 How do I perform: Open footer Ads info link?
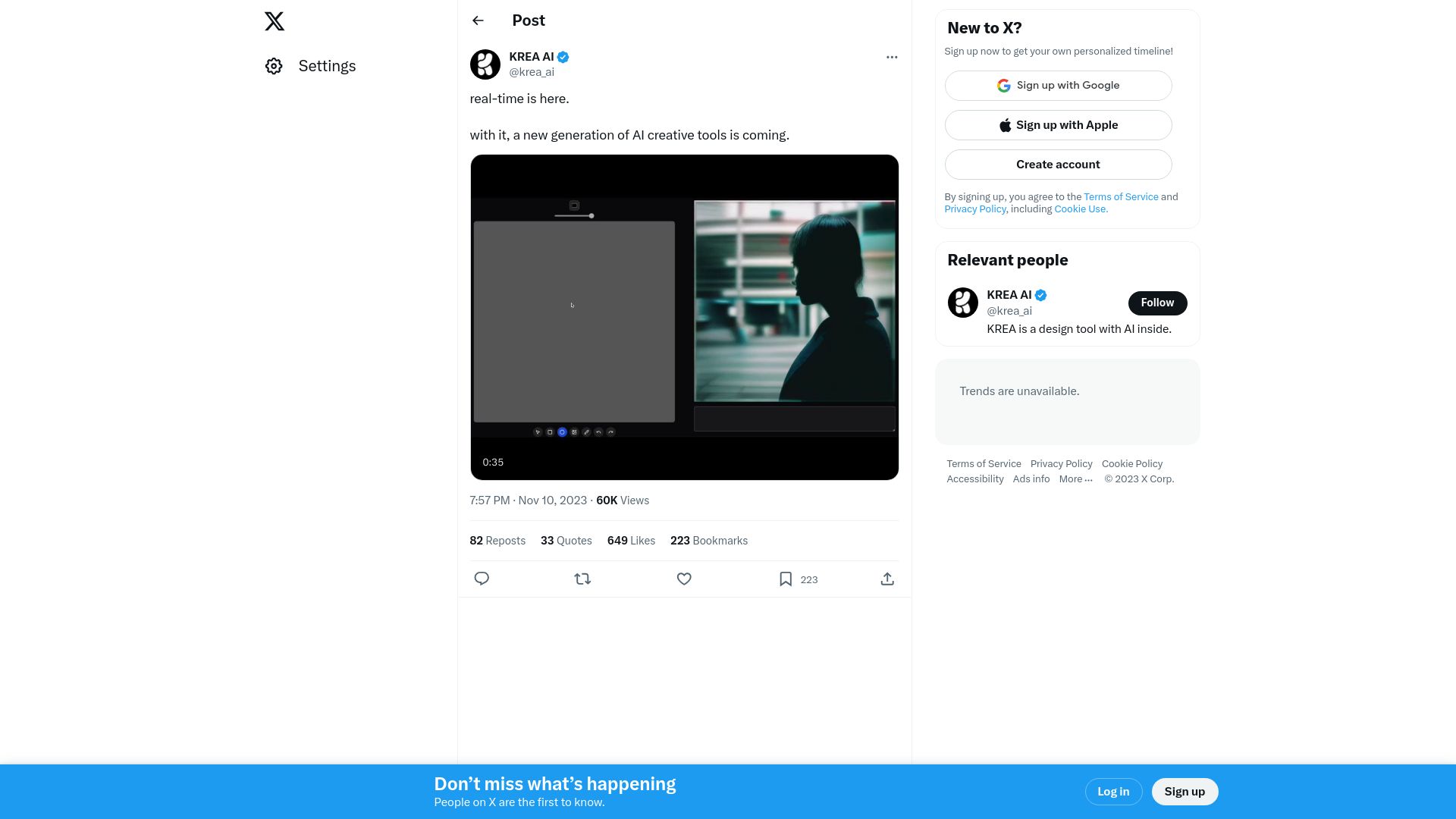pos(1031,479)
